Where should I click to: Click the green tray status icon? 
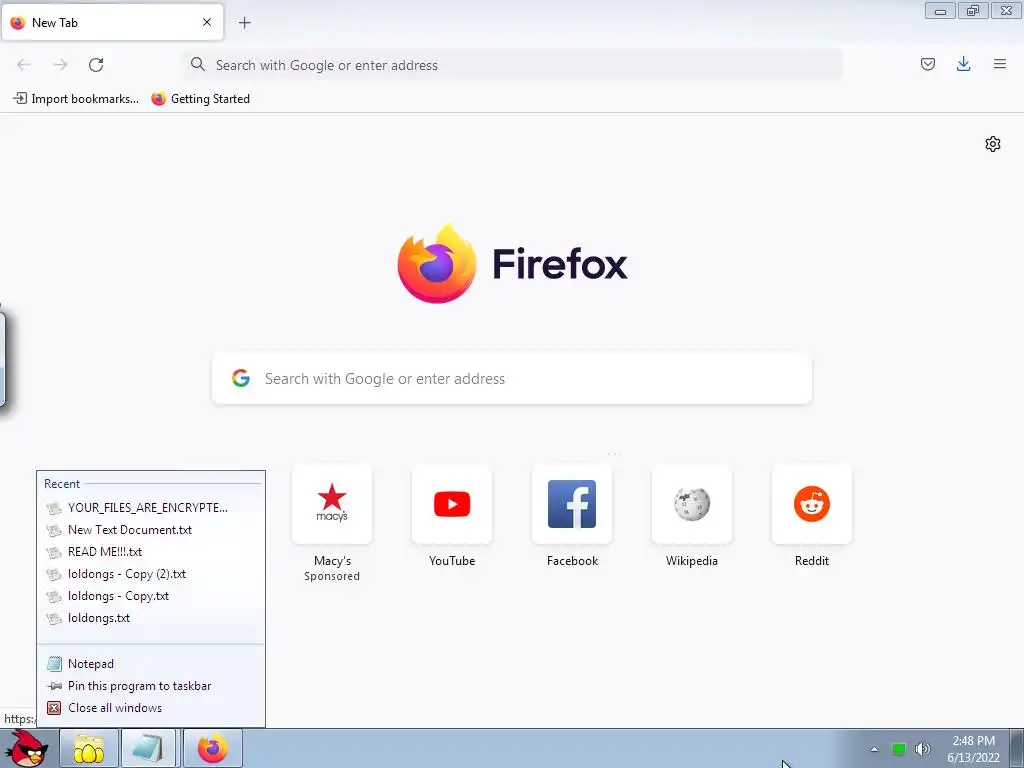[x=899, y=749]
